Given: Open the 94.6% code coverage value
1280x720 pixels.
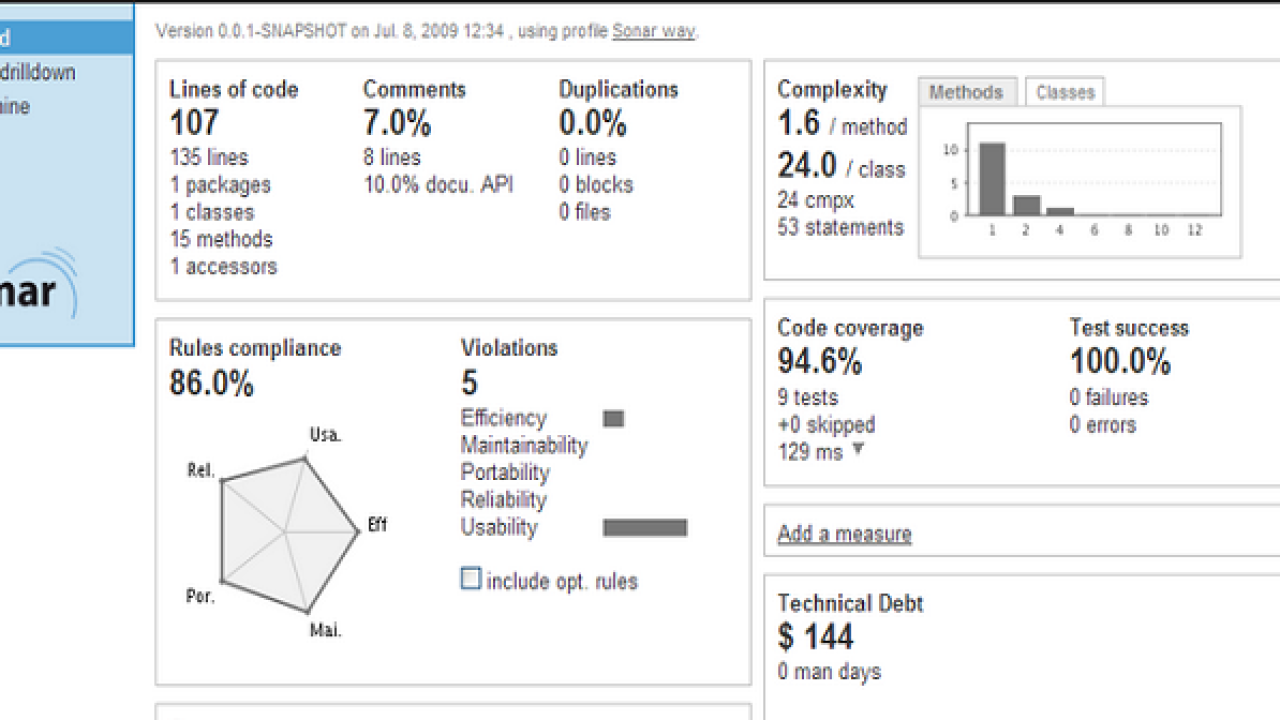Looking at the screenshot, I should click(820, 361).
